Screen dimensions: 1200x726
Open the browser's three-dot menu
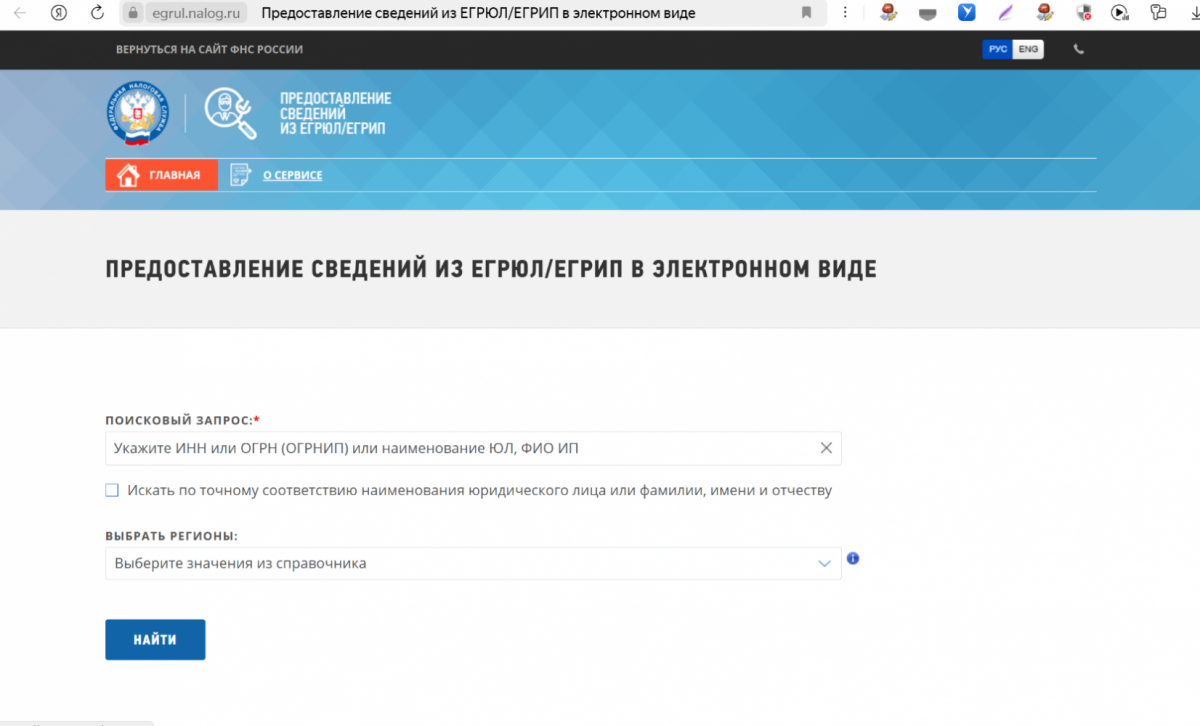(x=846, y=13)
